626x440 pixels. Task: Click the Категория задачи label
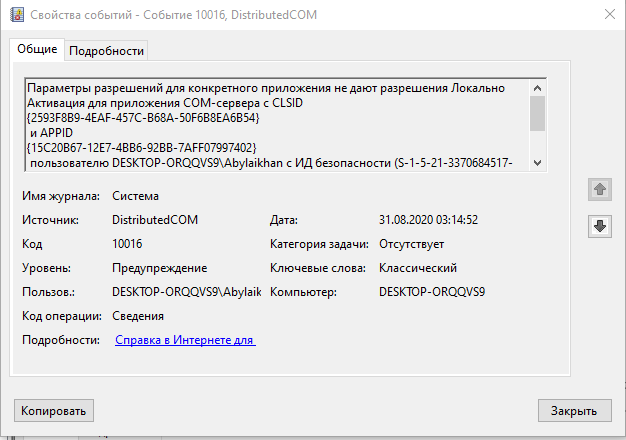pos(319,244)
